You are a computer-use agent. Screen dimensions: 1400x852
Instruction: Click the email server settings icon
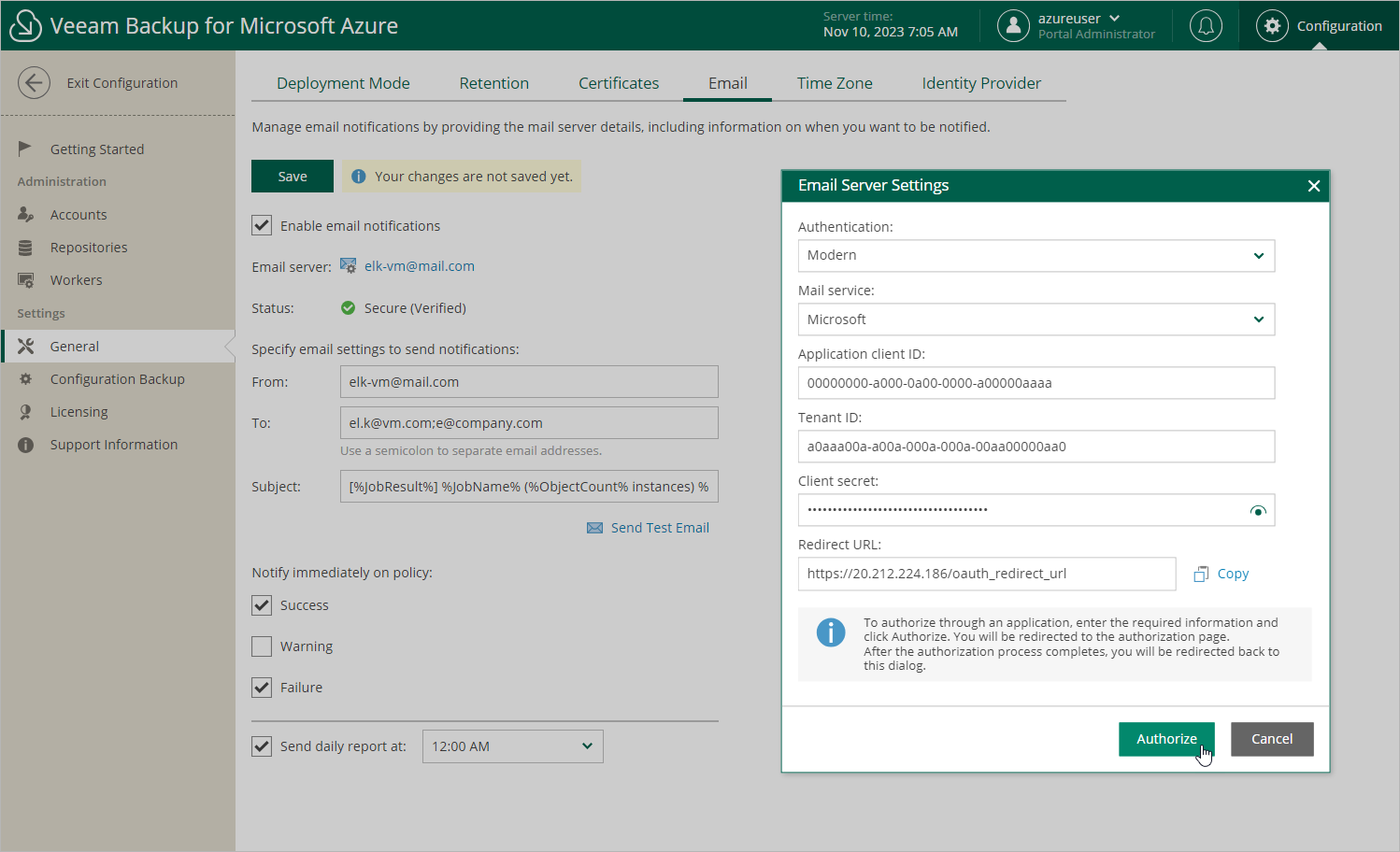[x=349, y=266]
